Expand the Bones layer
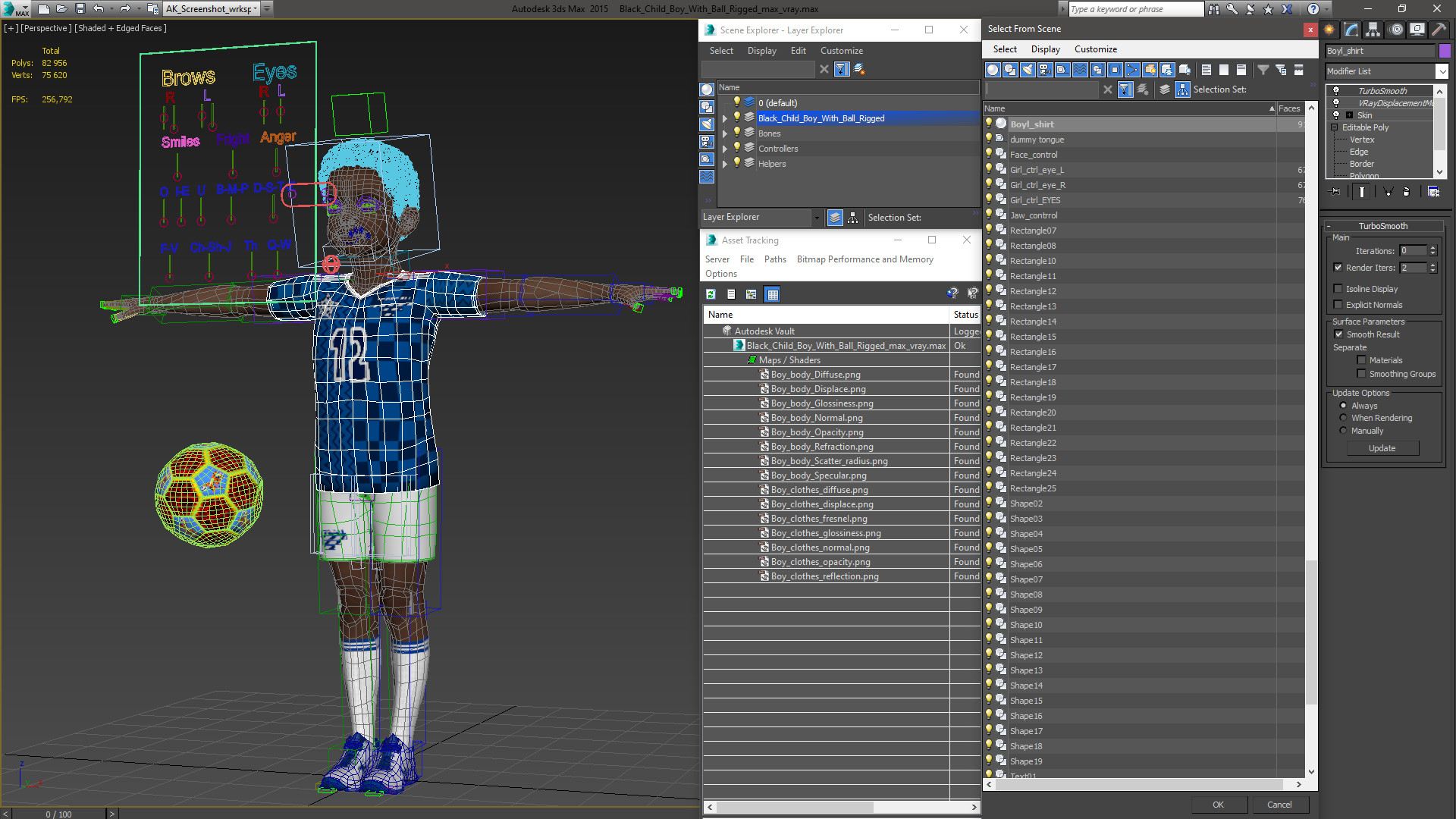The width and height of the screenshot is (1456, 819). coord(725,133)
